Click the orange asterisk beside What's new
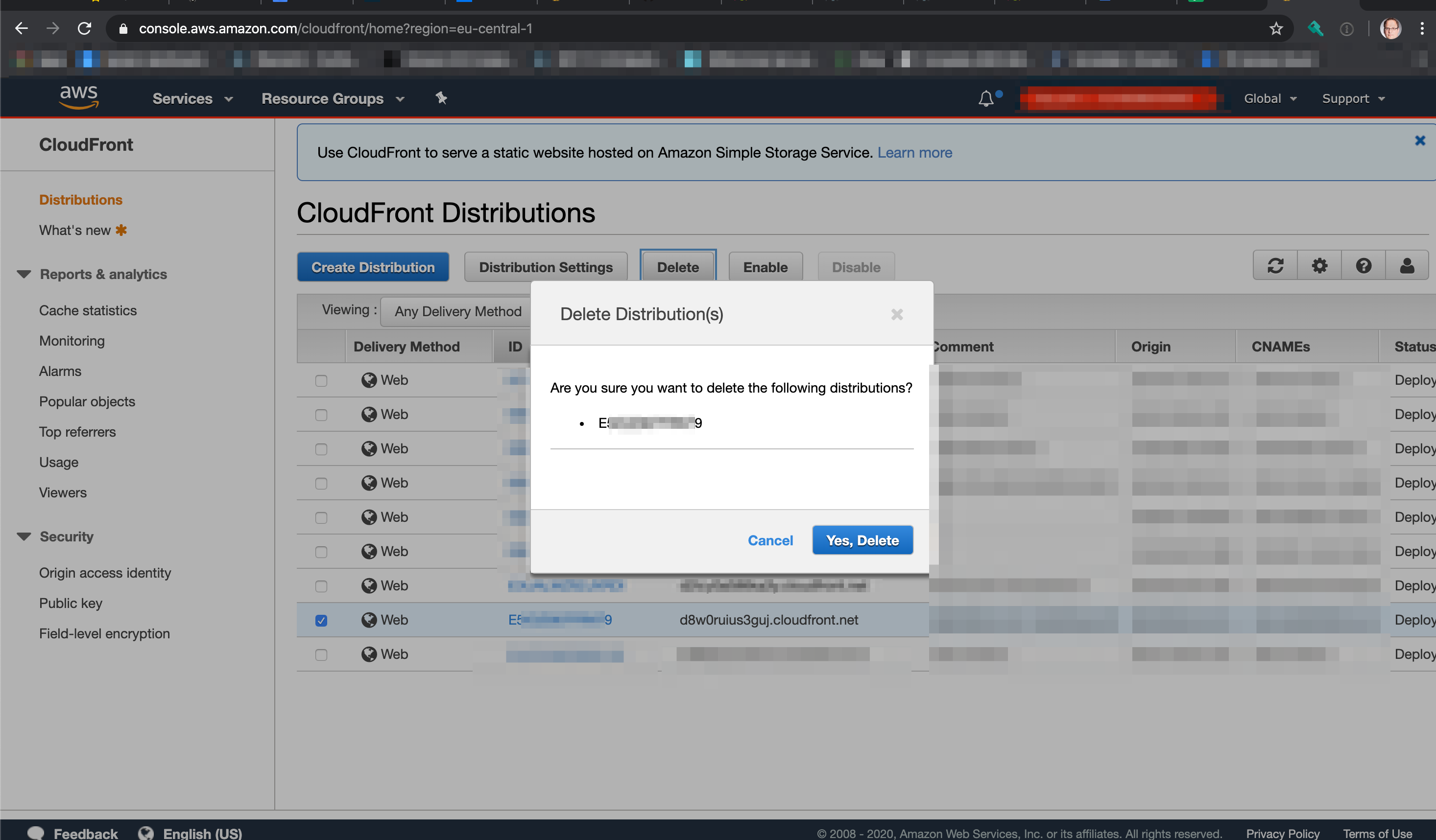Image resolution: width=1436 pixels, height=840 pixels. click(x=121, y=230)
